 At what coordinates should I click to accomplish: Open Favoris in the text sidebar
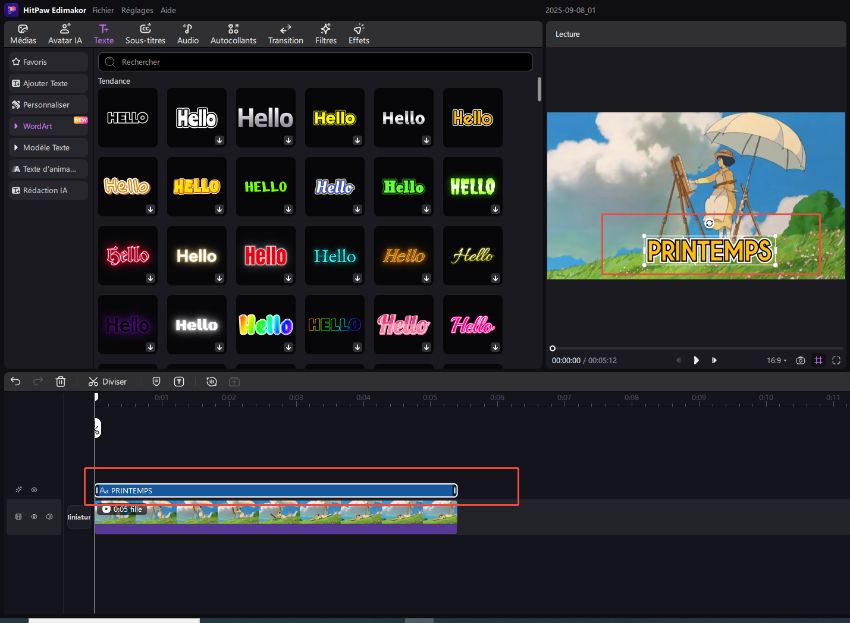coord(48,62)
